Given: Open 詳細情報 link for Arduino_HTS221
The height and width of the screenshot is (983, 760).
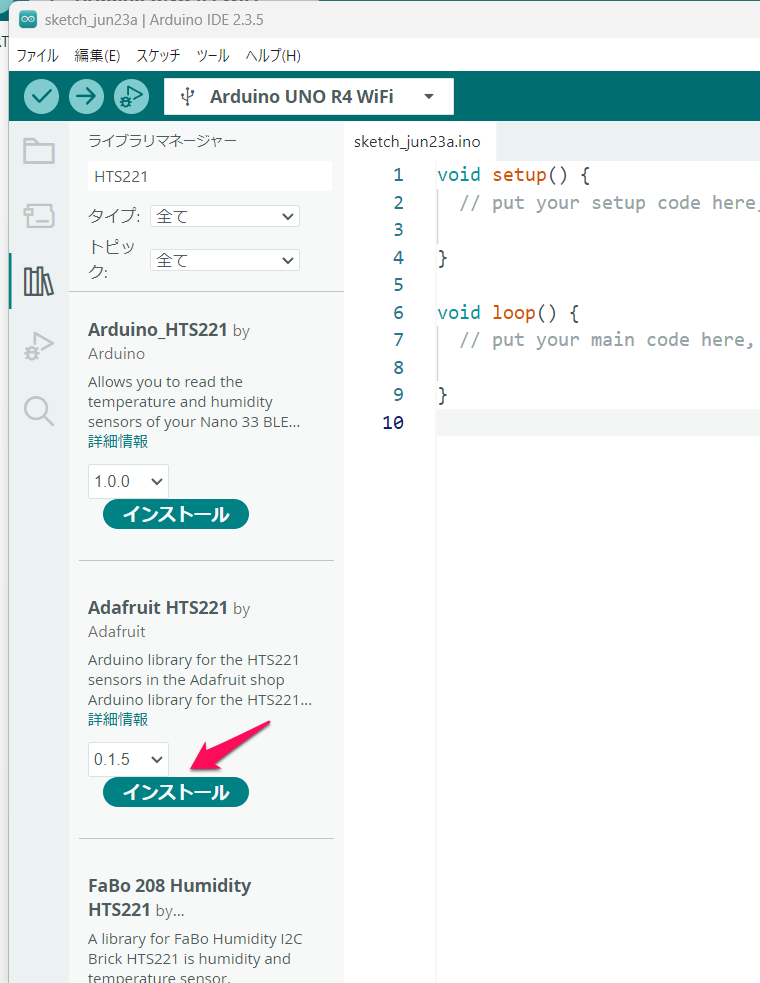Looking at the screenshot, I should click(118, 441).
